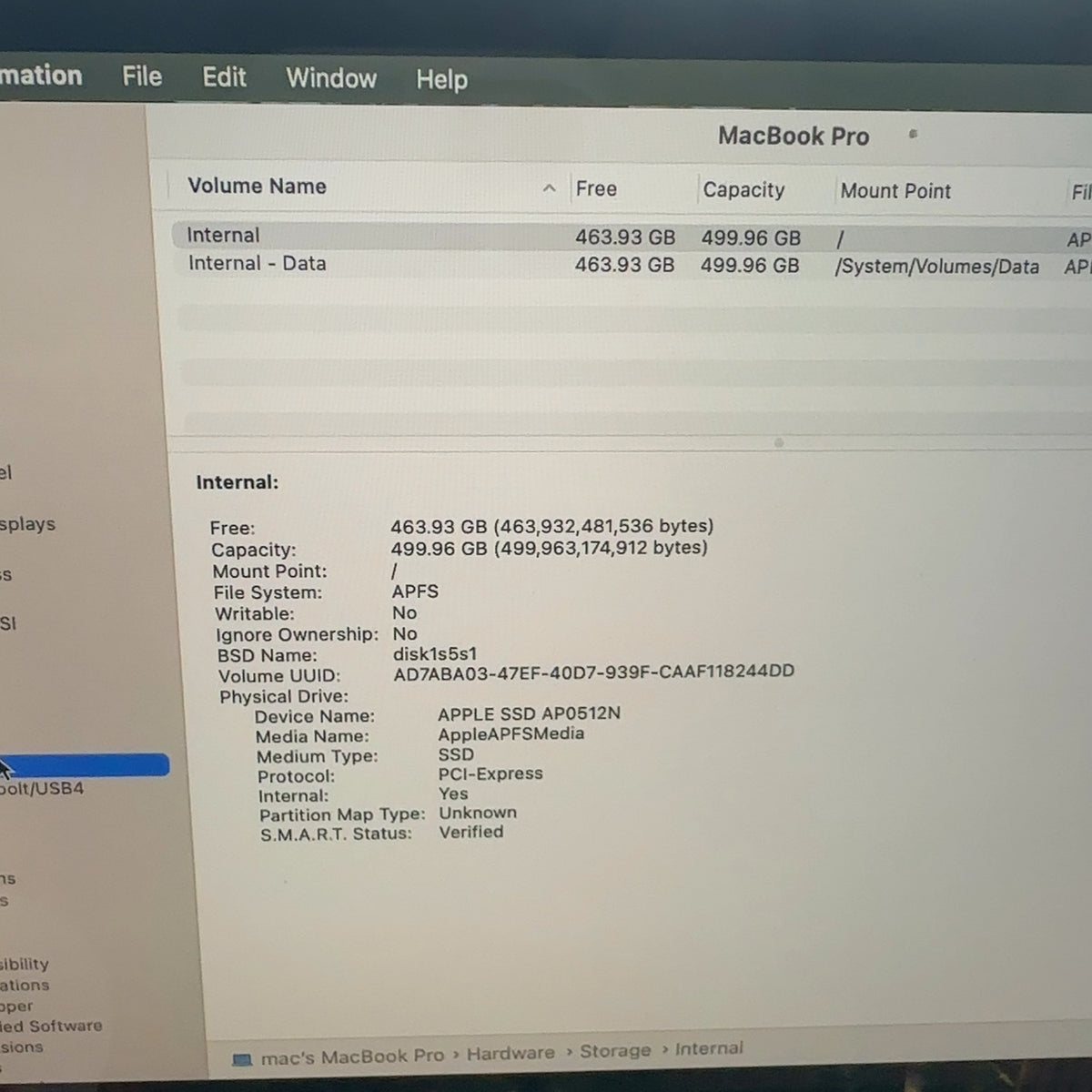Click the Medium Type SSD value

pyautogui.click(x=456, y=754)
